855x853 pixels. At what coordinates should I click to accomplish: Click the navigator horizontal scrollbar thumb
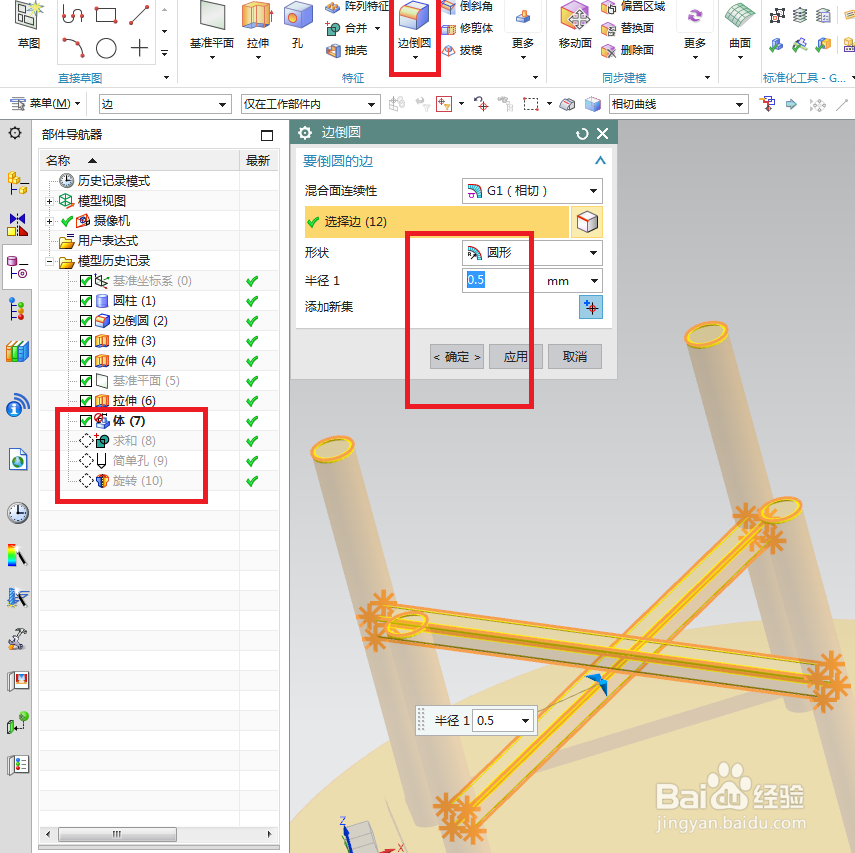[x=117, y=834]
